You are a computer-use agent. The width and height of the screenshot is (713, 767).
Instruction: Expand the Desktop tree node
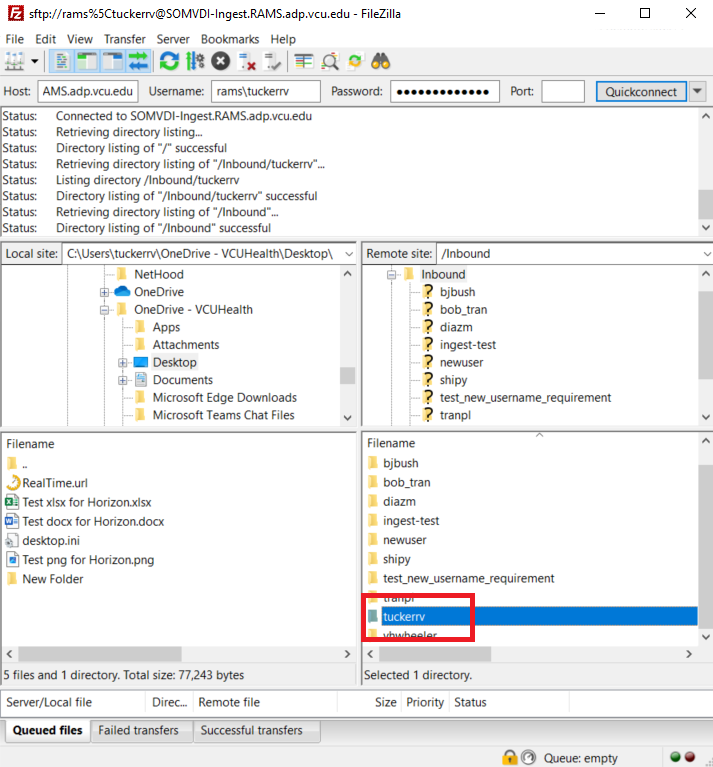122,362
